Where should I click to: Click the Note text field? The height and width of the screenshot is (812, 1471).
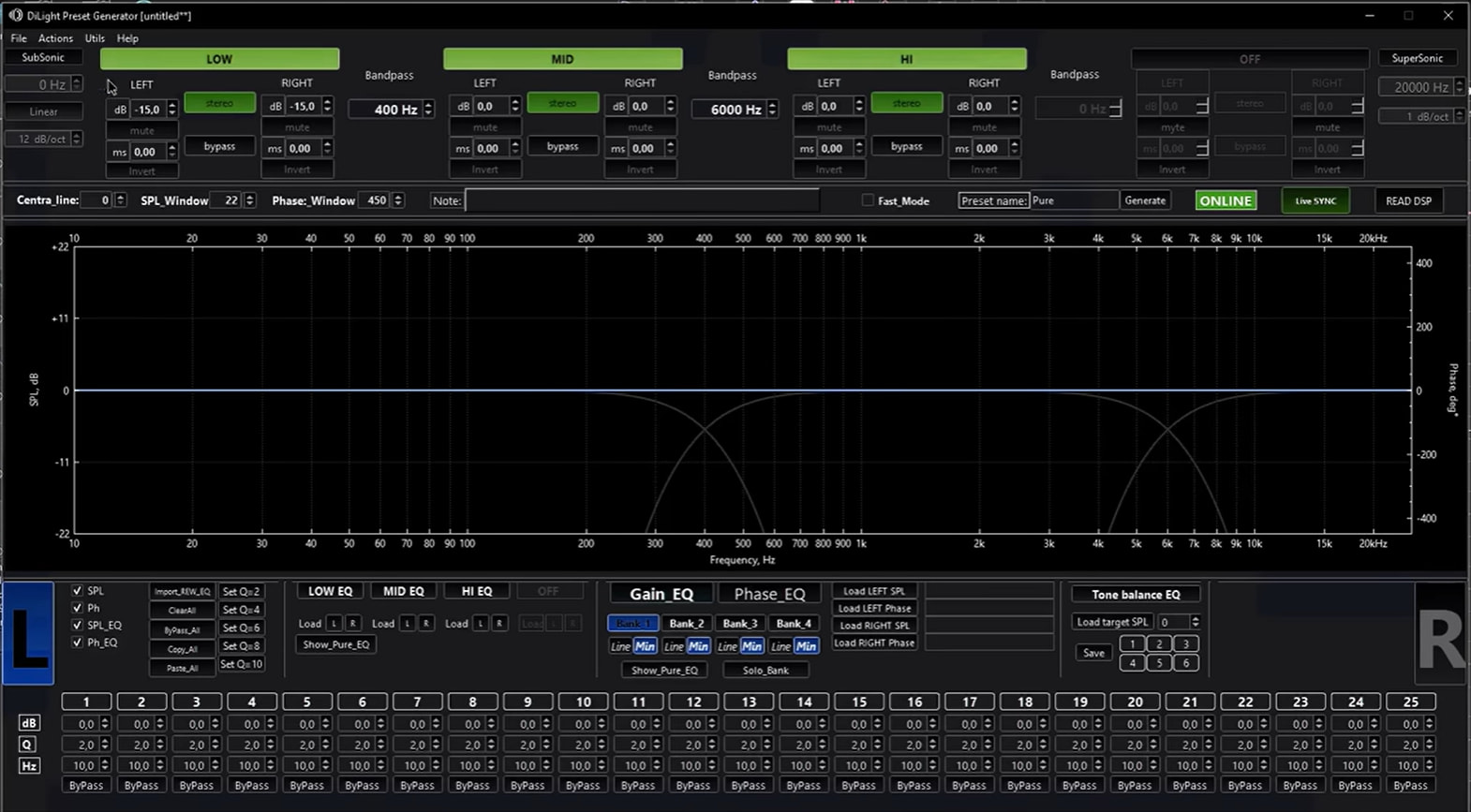coord(642,200)
